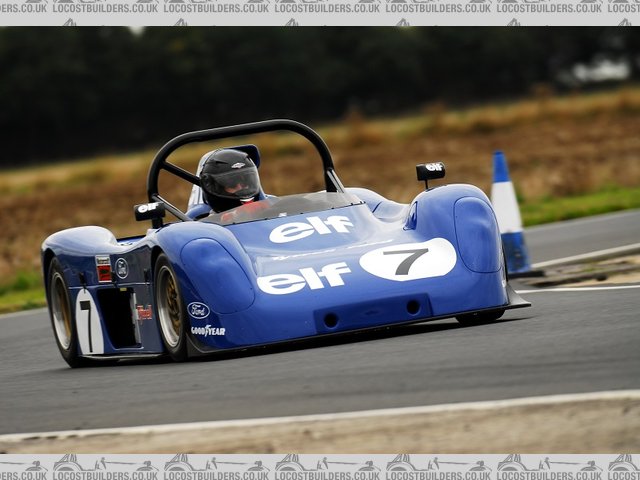Viewport: 640px width, 480px height.
Task: Select the blue and white traffic cone
Action: tap(509, 215)
